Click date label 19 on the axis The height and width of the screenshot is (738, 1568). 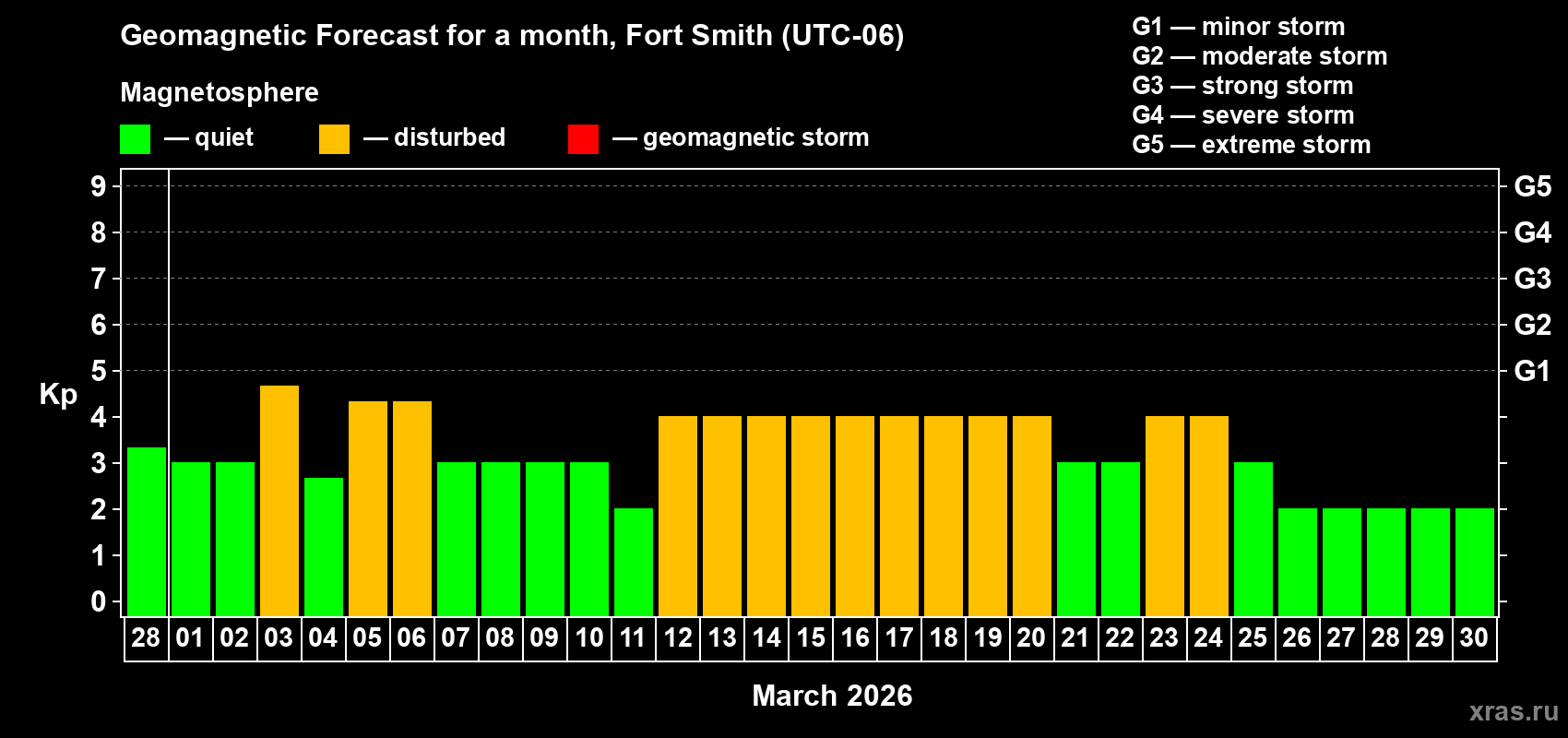click(x=987, y=637)
